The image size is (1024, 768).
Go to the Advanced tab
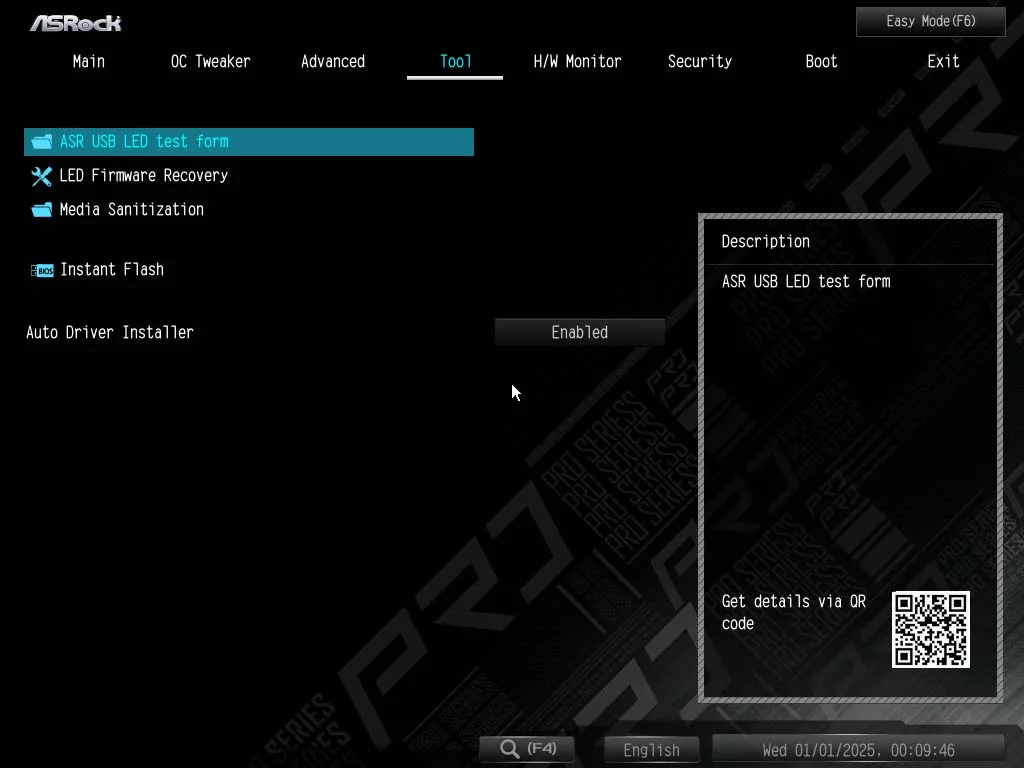click(x=332, y=61)
